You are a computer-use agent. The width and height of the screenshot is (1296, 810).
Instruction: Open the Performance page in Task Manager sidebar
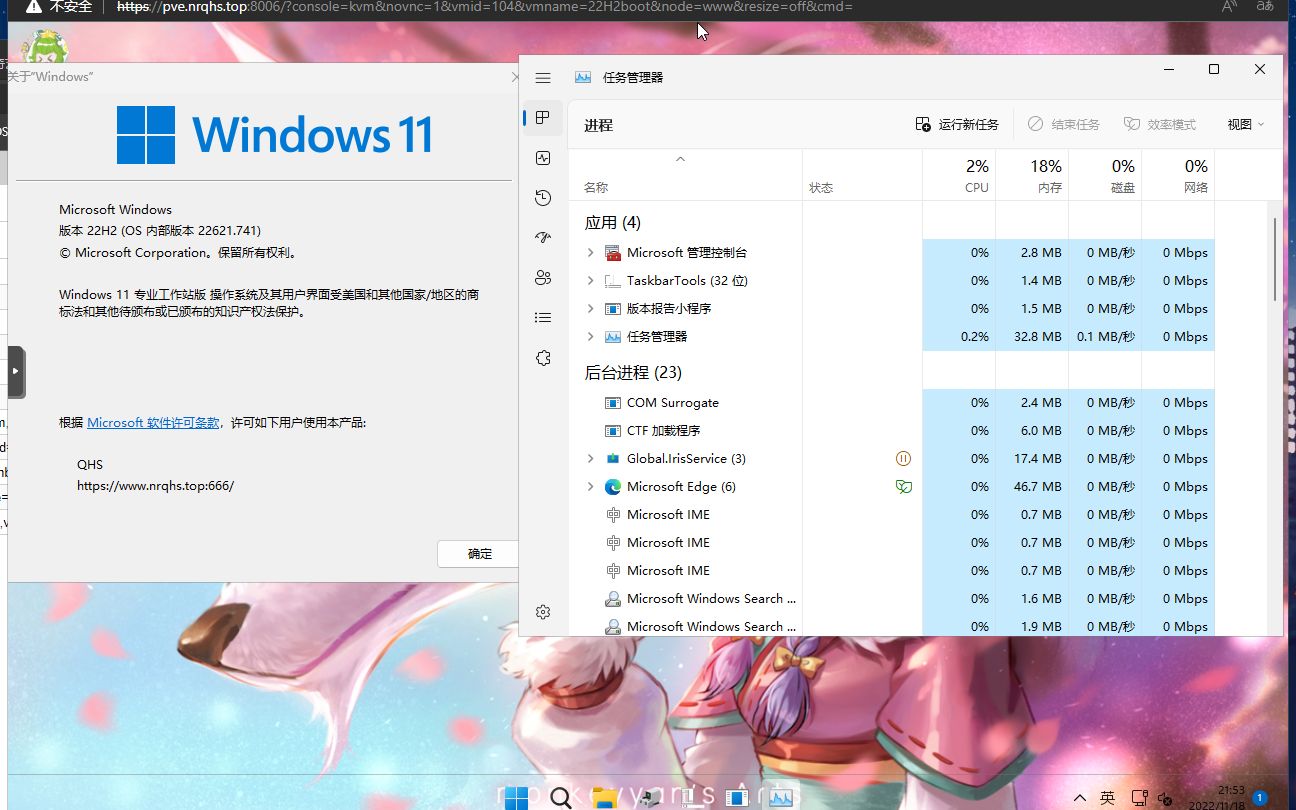coord(542,157)
